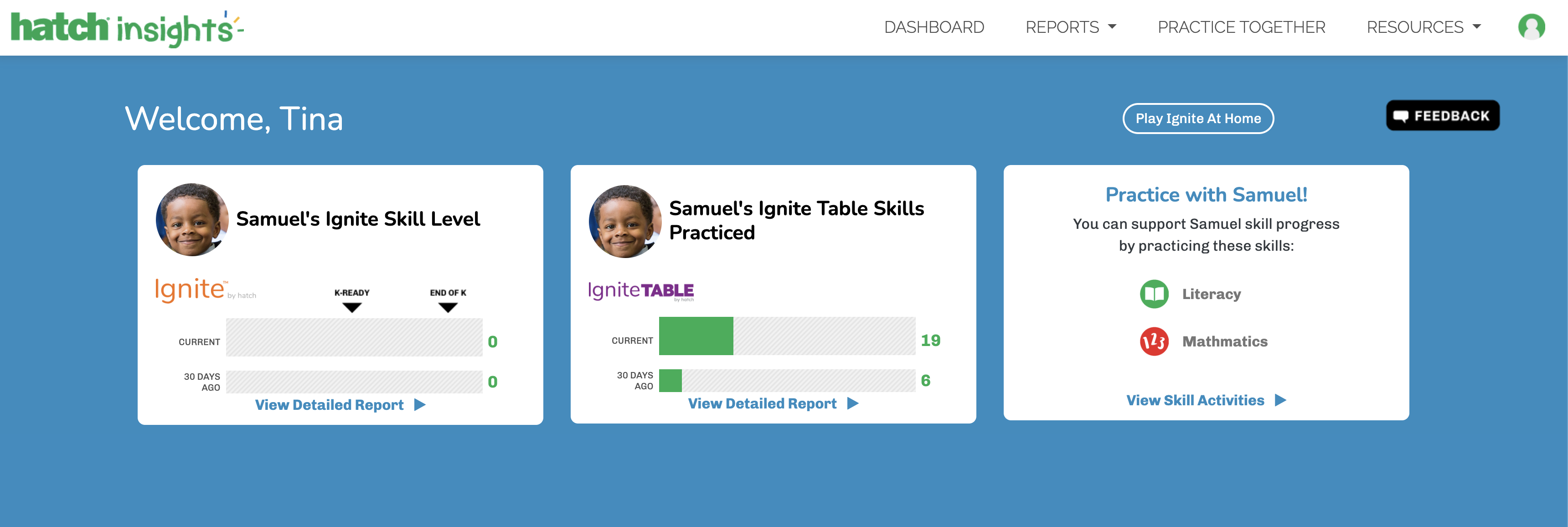The image size is (1568, 527).
Task: Click the END OF K marker arrow
Action: pos(448,308)
